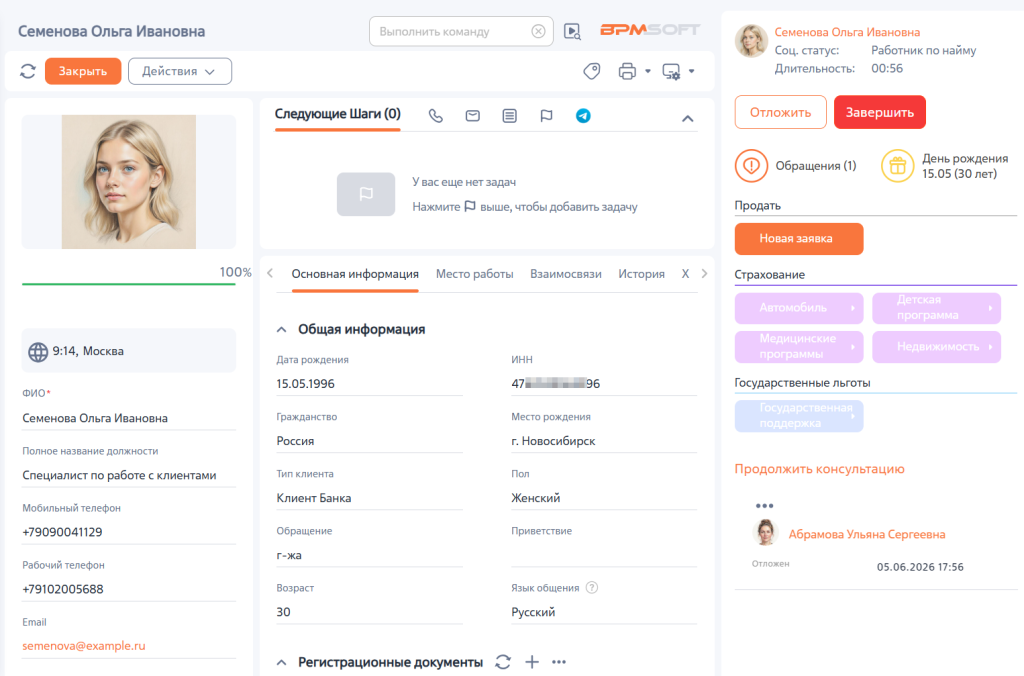
Task: Click Абрамова Ульяна Сергеевна avatar
Action: 765,532
